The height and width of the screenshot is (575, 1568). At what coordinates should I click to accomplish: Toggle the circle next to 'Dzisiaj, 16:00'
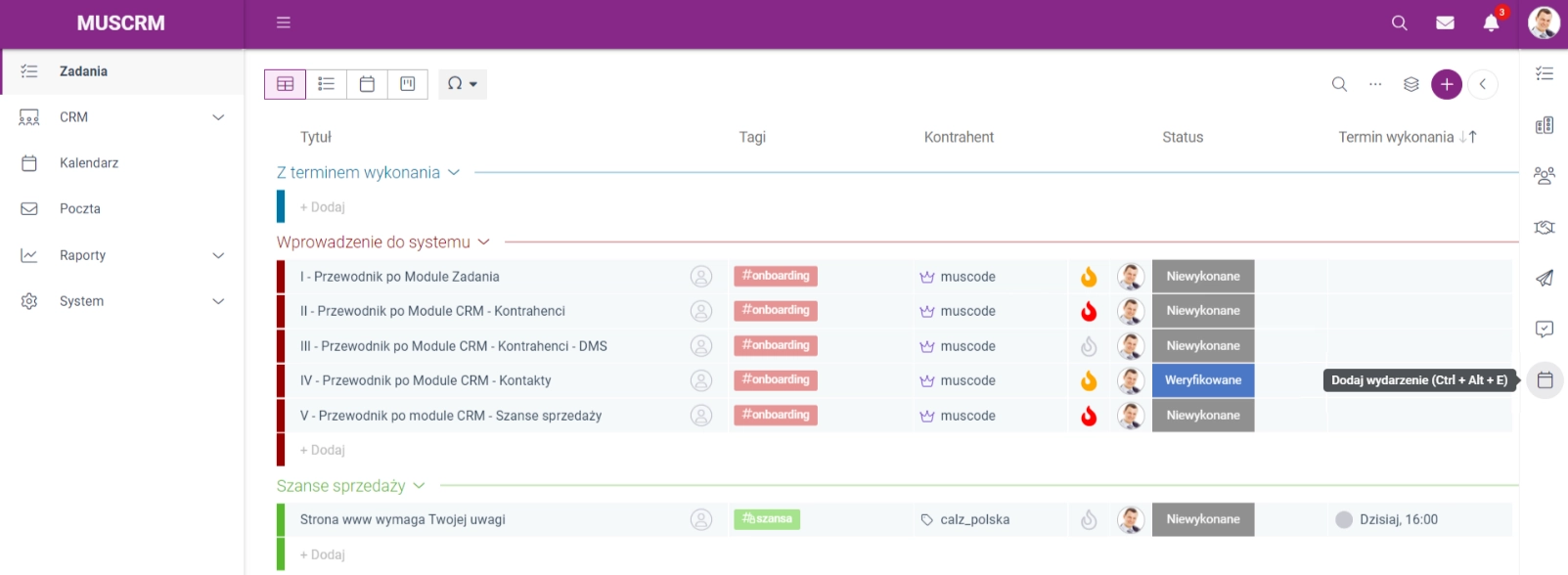1344,519
